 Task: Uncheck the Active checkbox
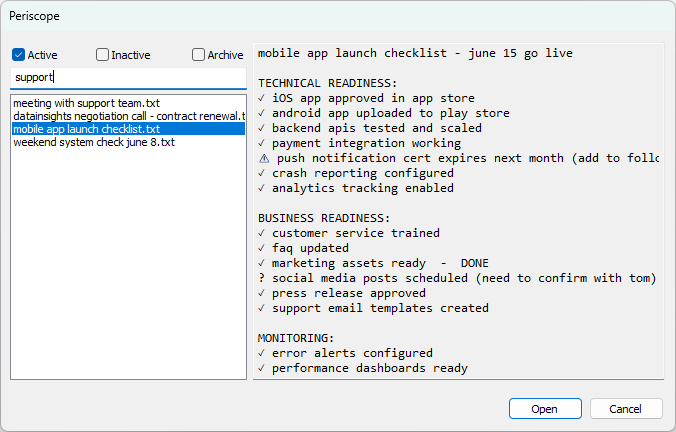(x=19, y=55)
